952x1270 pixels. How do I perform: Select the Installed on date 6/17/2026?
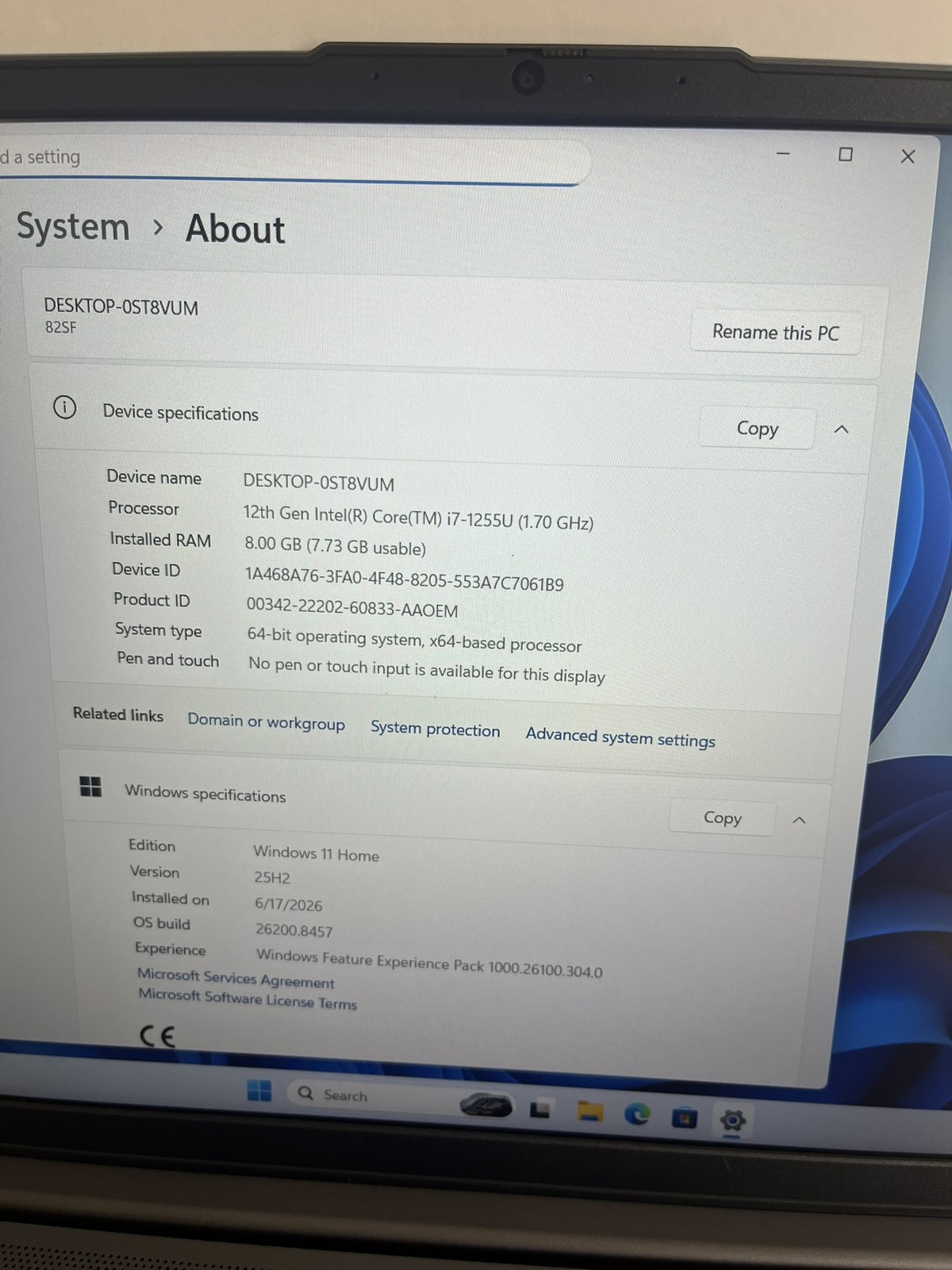coord(288,904)
